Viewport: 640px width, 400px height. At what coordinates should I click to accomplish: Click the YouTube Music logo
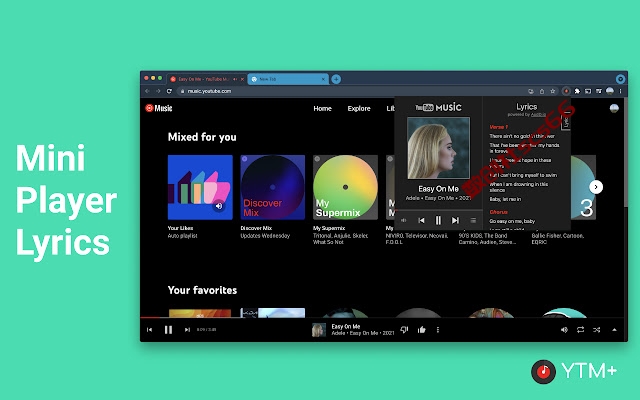coord(159,108)
